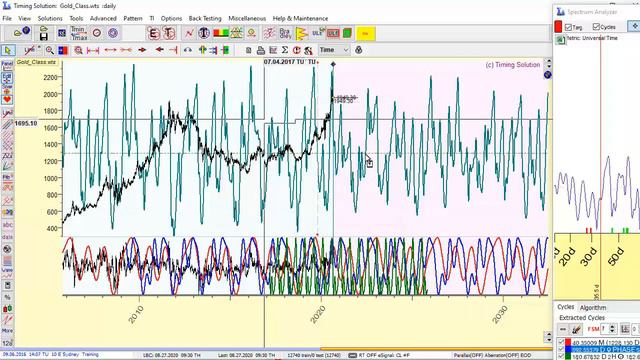This screenshot has width=640, height=360.
Task: Click the red right arrow icon
Action: point(142,50)
